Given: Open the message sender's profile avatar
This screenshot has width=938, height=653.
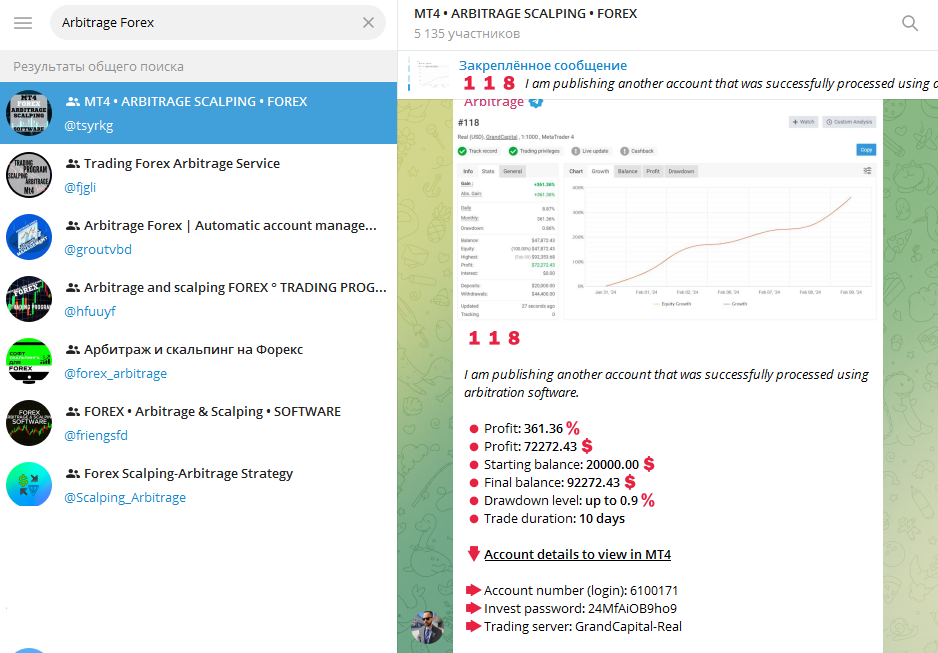Looking at the screenshot, I should (427, 627).
